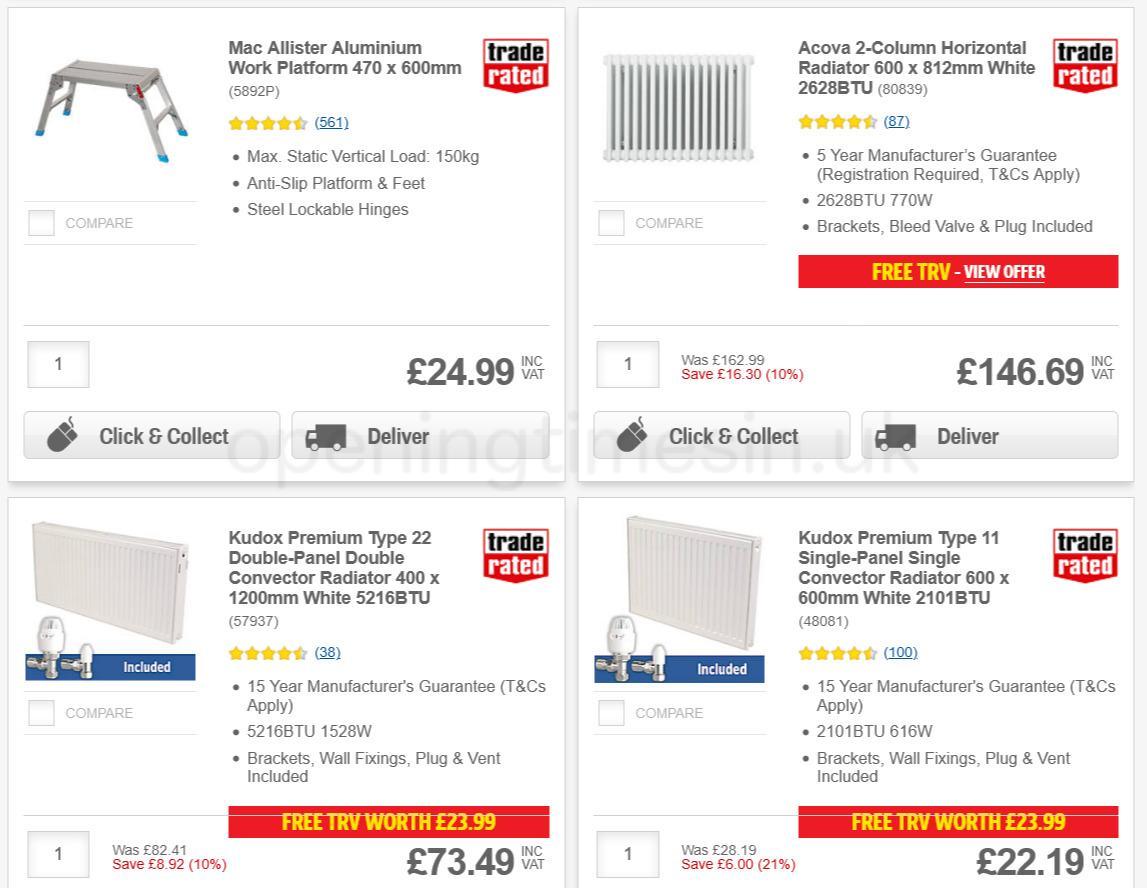This screenshot has width=1147, height=888.
Task: Open the 38 reviews for Kudox Type 22
Action: coord(327,652)
